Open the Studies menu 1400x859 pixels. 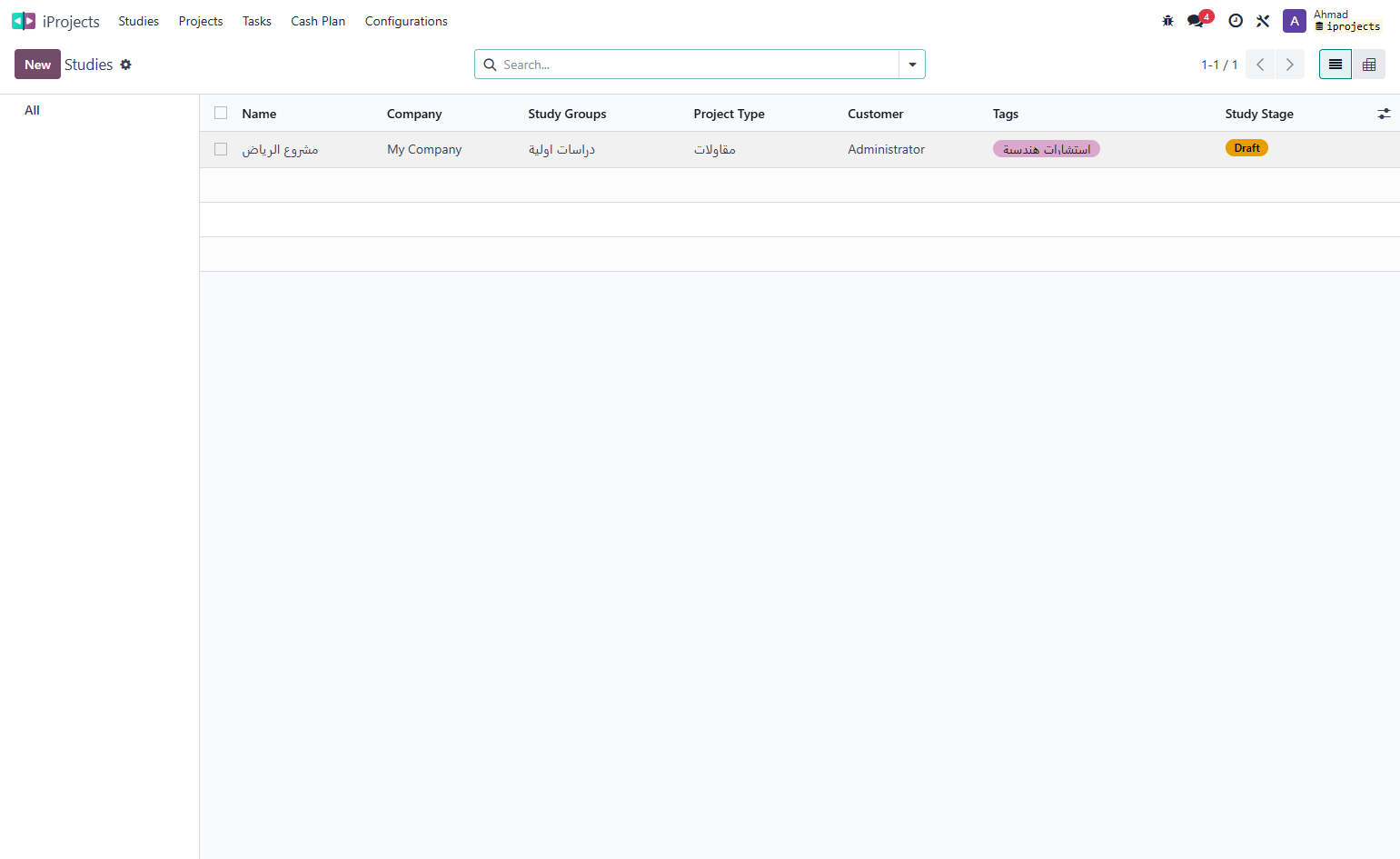tap(138, 21)
